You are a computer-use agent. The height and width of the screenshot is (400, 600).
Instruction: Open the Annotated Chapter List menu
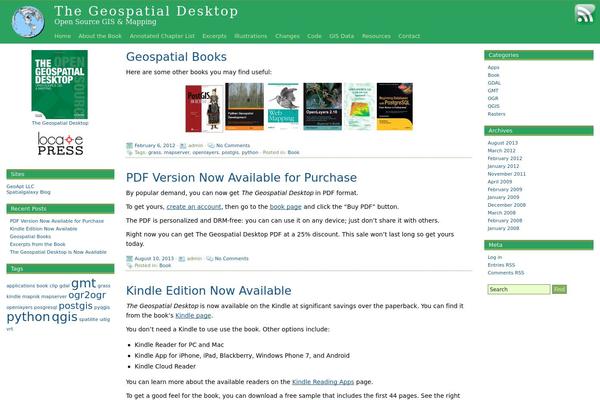point(162,36)
